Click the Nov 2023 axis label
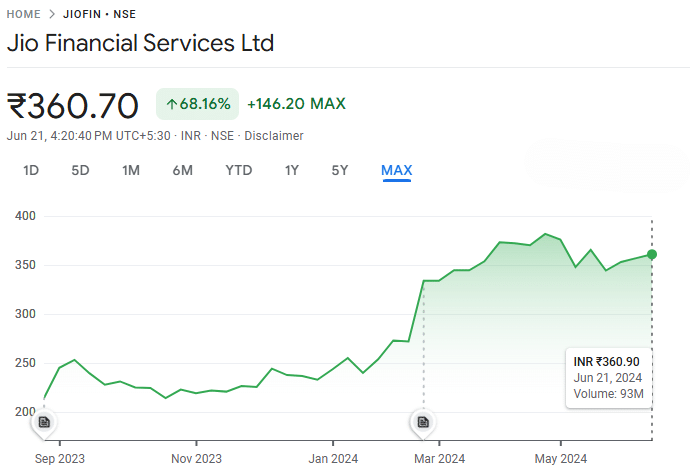This screenshot has width=690, height=471. pos(196,459)
